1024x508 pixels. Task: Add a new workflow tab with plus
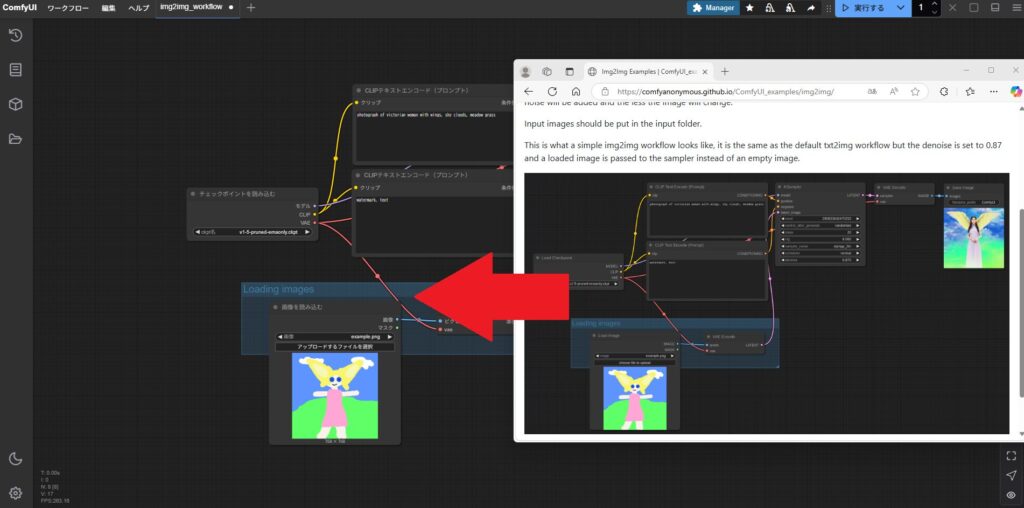coord(251,8)
